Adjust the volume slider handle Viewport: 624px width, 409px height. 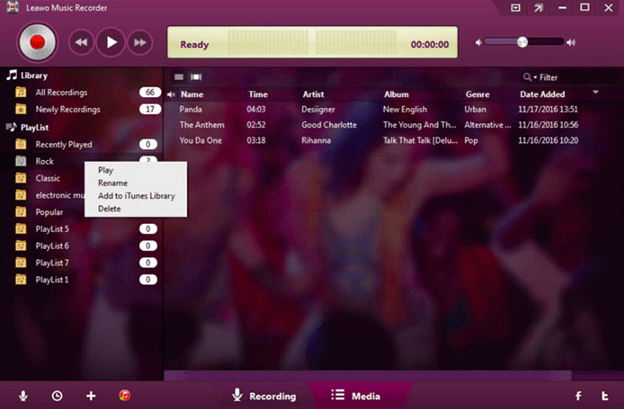click(x=521, y=42)
